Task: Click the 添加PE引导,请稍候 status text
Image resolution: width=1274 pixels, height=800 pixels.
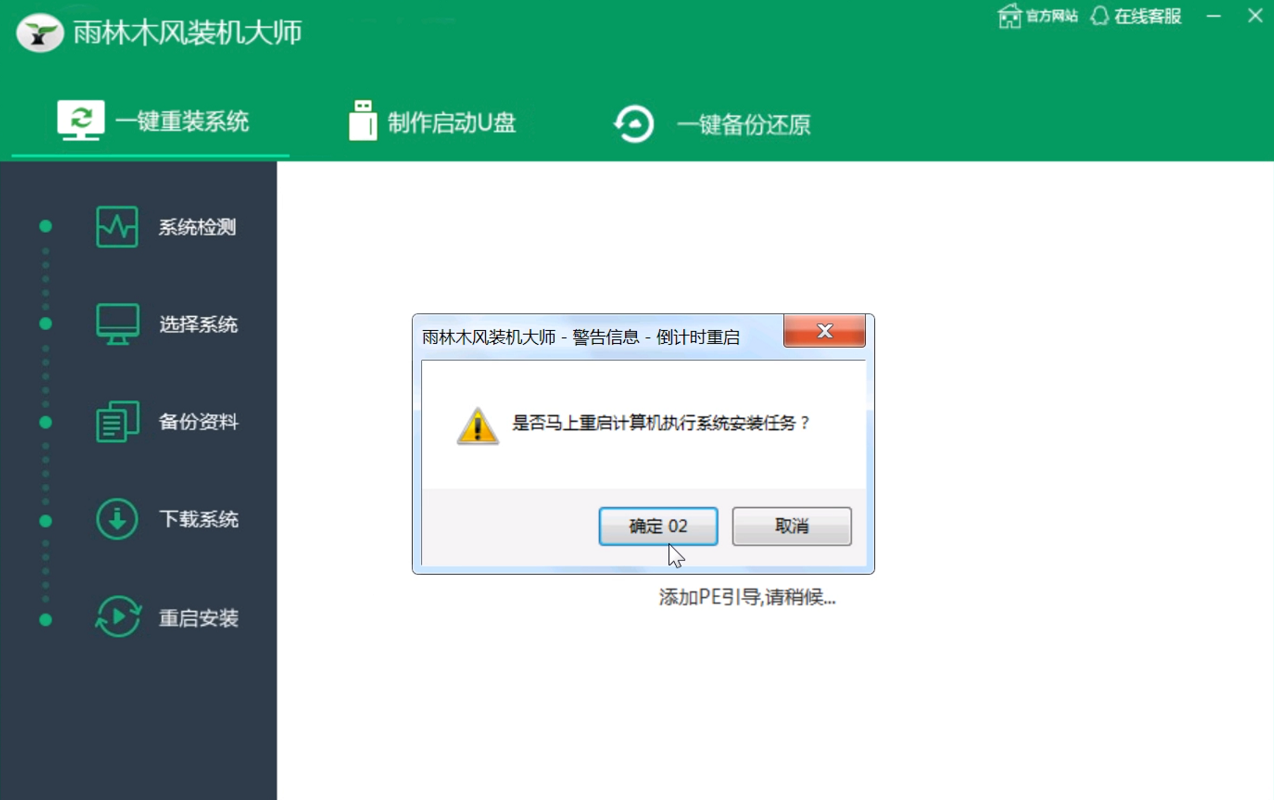Action: [747, 597]
